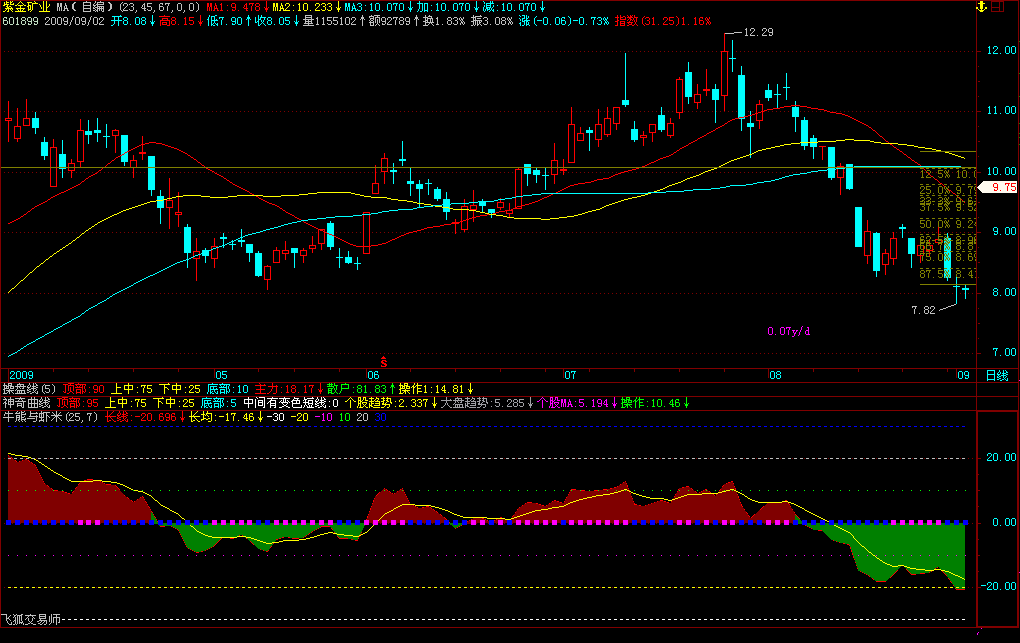Click the 顶部:95 value
The image size is (1020, 643).
click(77, 404)
